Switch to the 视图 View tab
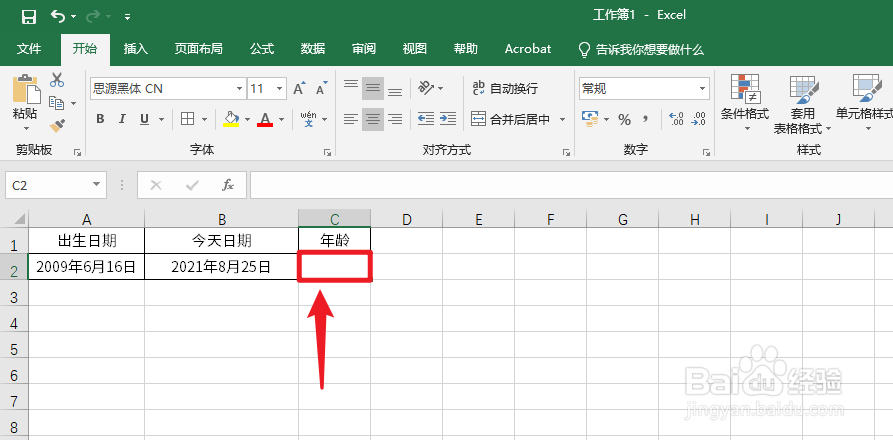 [x=415, y=49]
